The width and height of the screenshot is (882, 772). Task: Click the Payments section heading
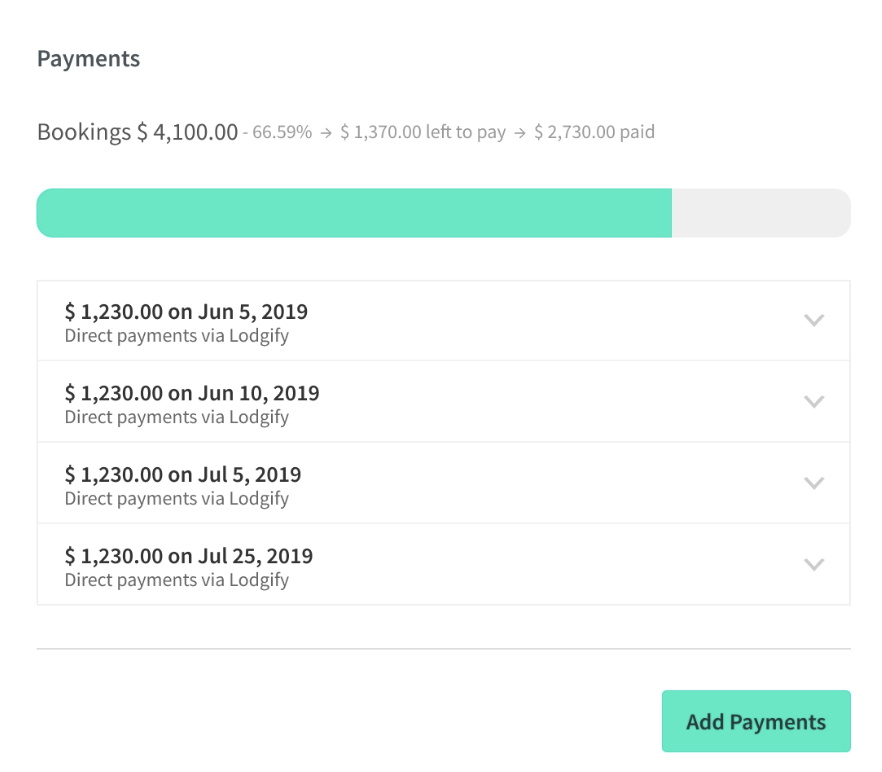point(88,59)
